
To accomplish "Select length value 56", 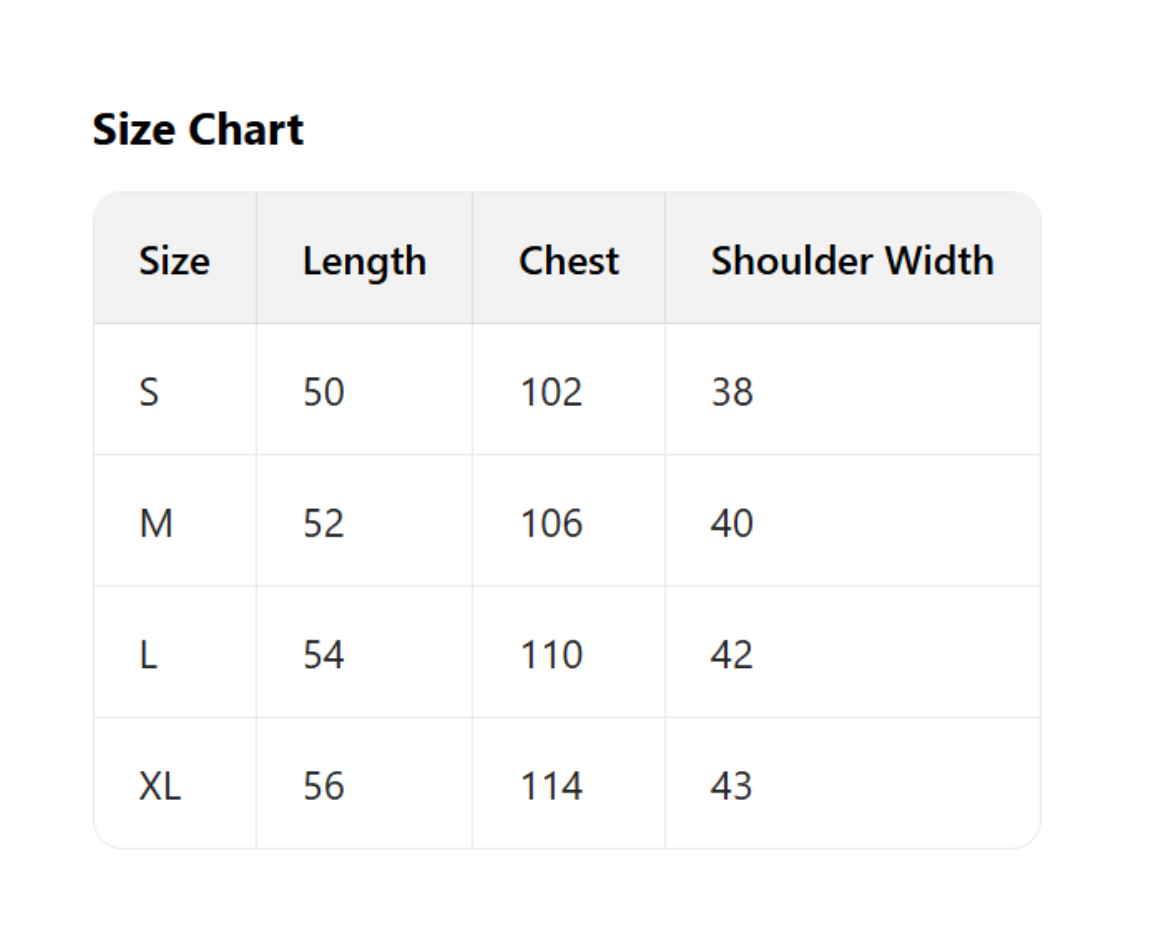I will coord(324,786).
